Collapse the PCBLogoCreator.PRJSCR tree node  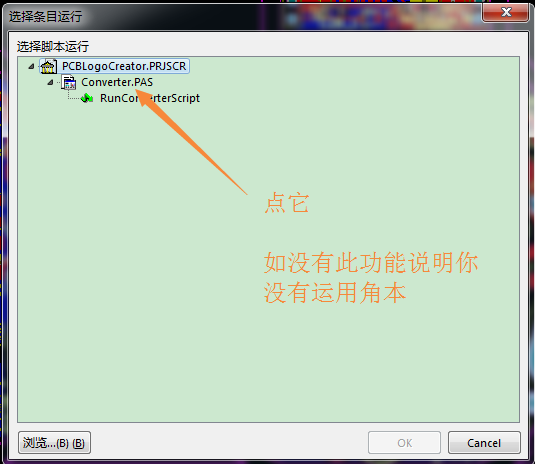31,66
